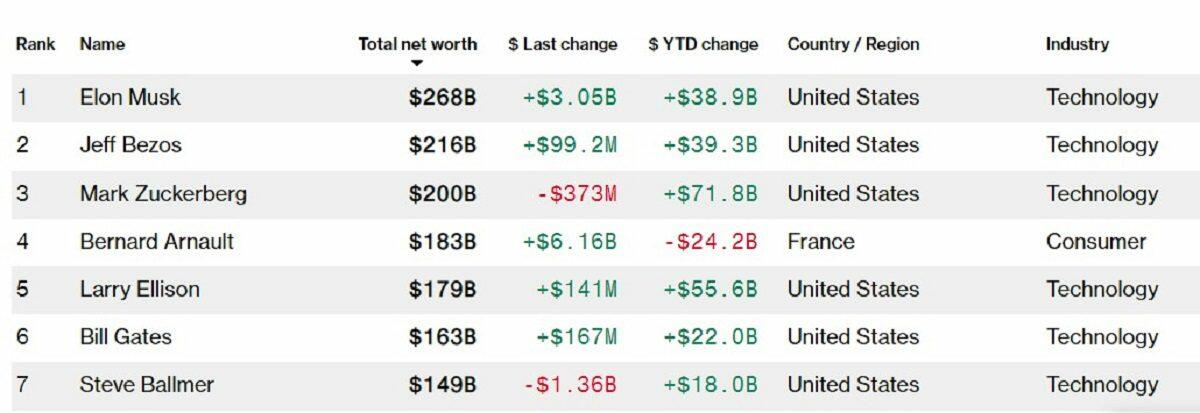Open Elon Musk's profile link
Viewport: 1200px width, 413px height.
pos(130,98)
